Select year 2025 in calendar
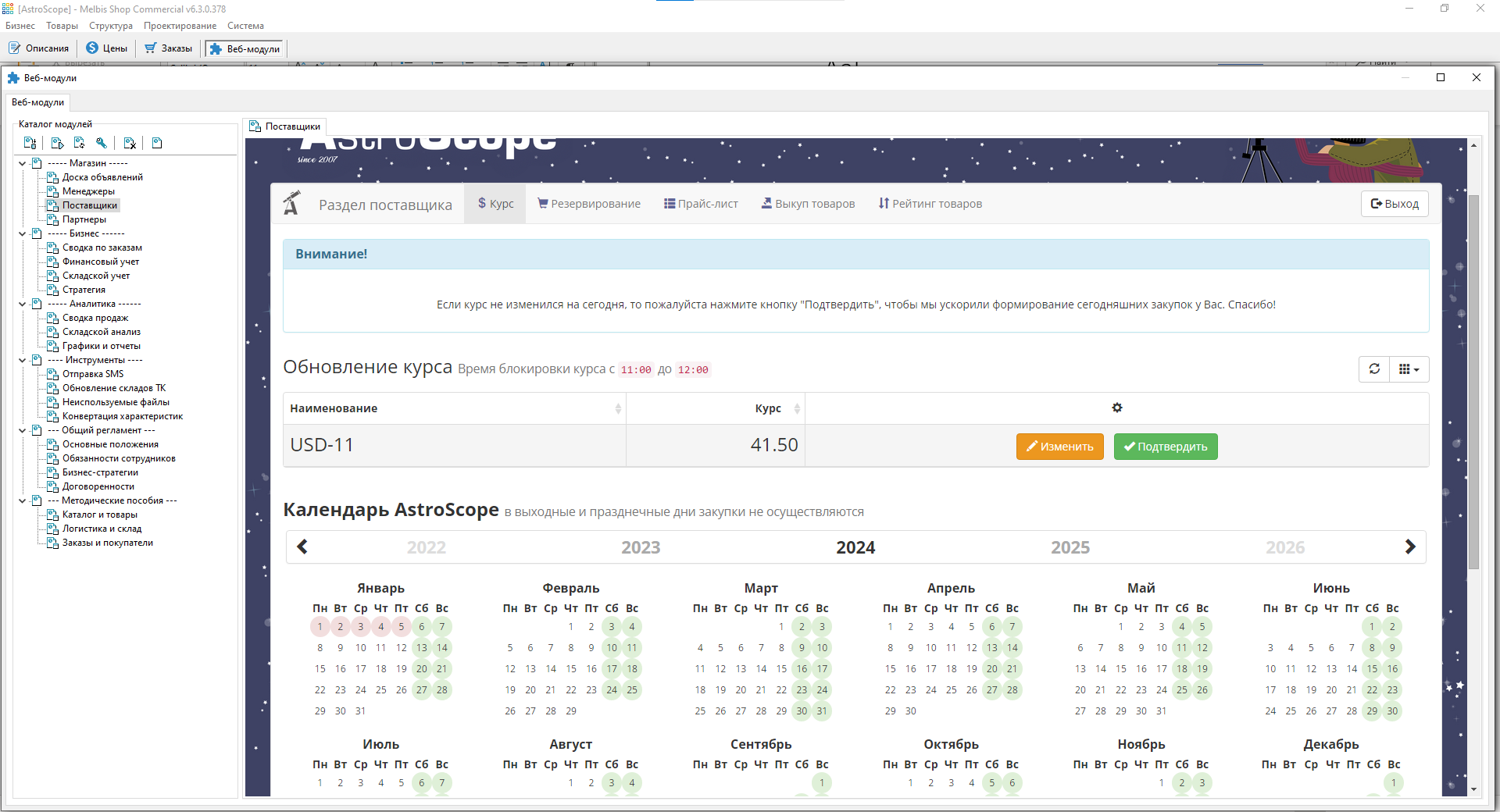 click(x=1070, y=547)
